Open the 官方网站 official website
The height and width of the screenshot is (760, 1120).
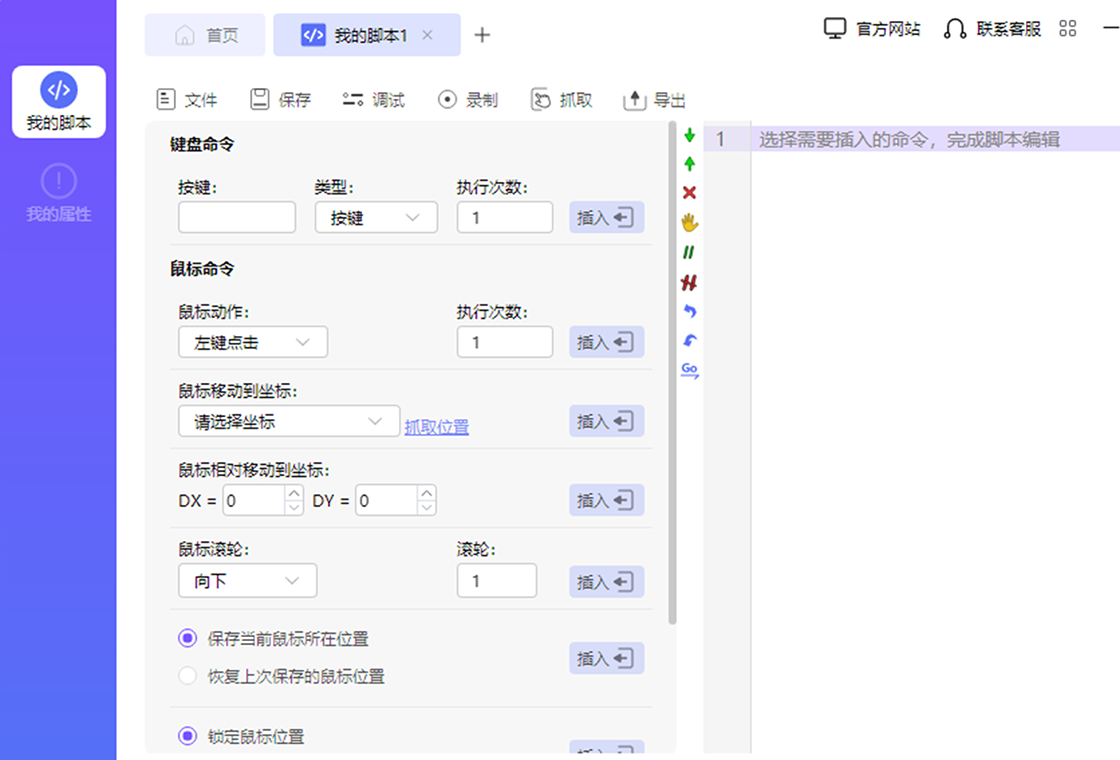tap(872, 29)
